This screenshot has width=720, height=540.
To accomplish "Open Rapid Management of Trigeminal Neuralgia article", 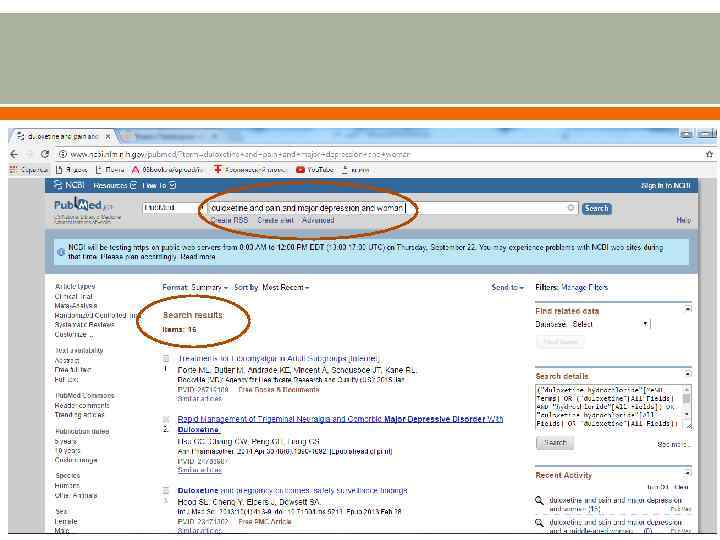I will pyautogui.click(x=340, y=424).
